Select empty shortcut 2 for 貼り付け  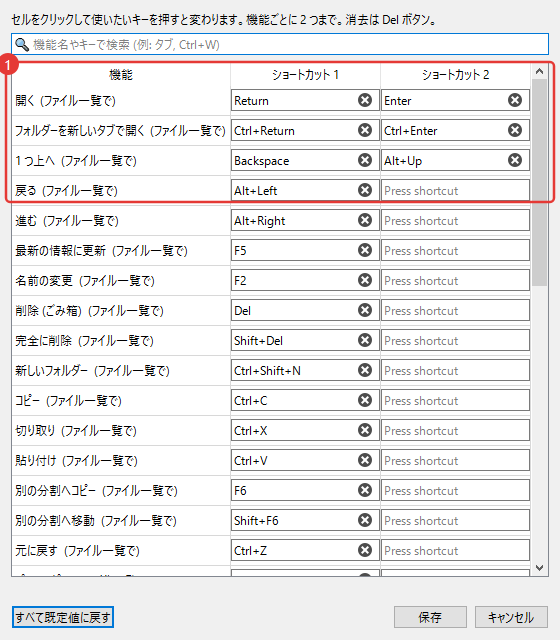[x=455, y=460]
